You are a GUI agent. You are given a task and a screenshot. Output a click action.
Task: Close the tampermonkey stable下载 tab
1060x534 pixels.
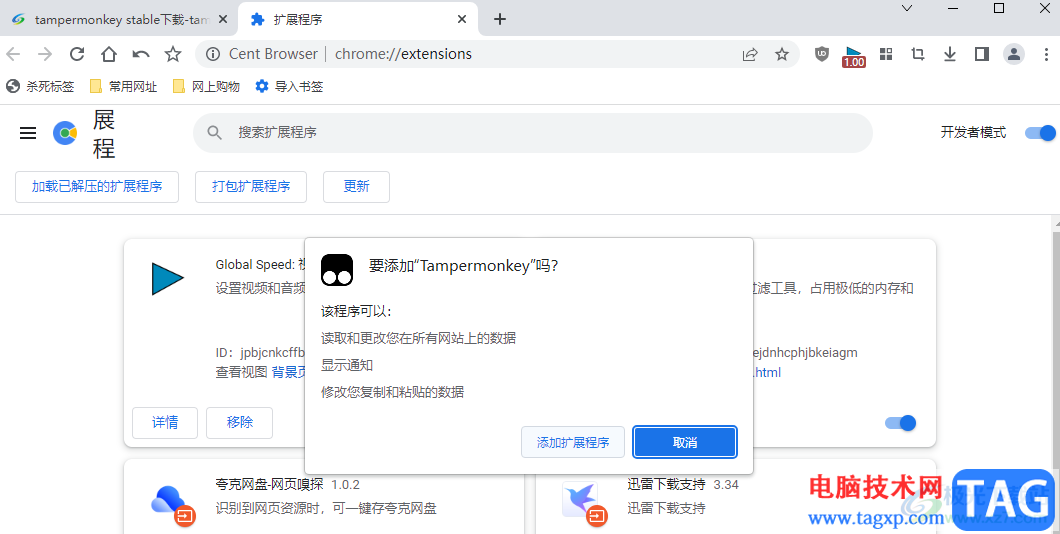224,20
